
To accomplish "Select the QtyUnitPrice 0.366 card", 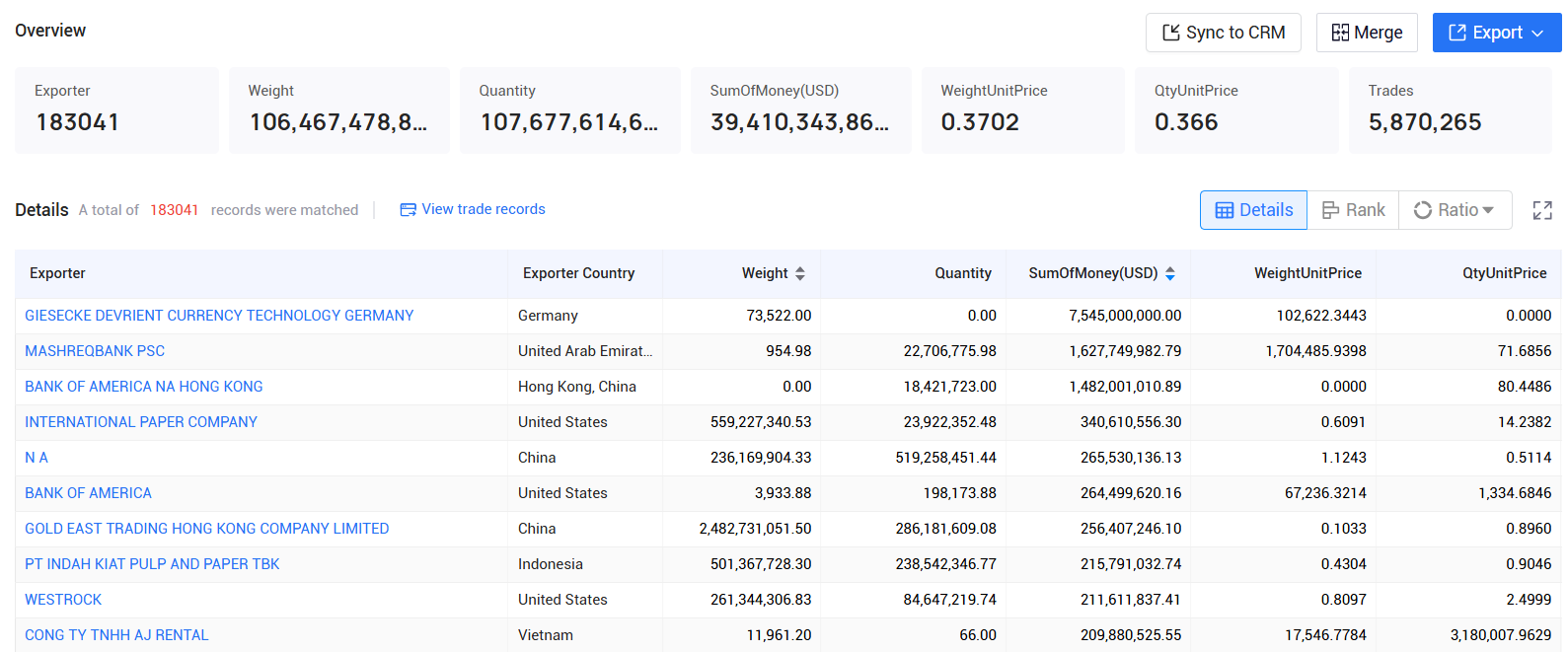I will tap(1236, 110).
